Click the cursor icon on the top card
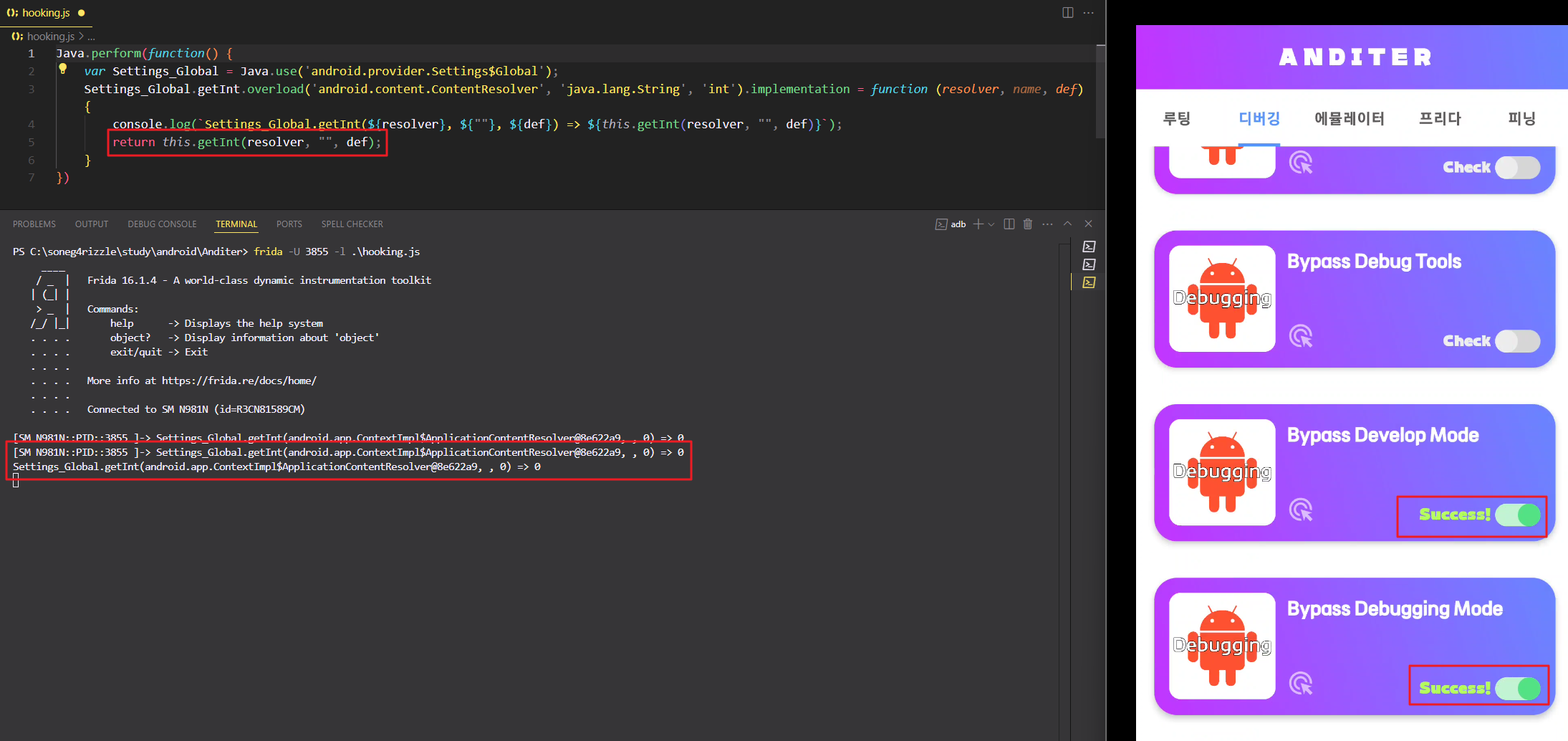The height and width of the screenshot is (741, 1568). (1301, 162)
